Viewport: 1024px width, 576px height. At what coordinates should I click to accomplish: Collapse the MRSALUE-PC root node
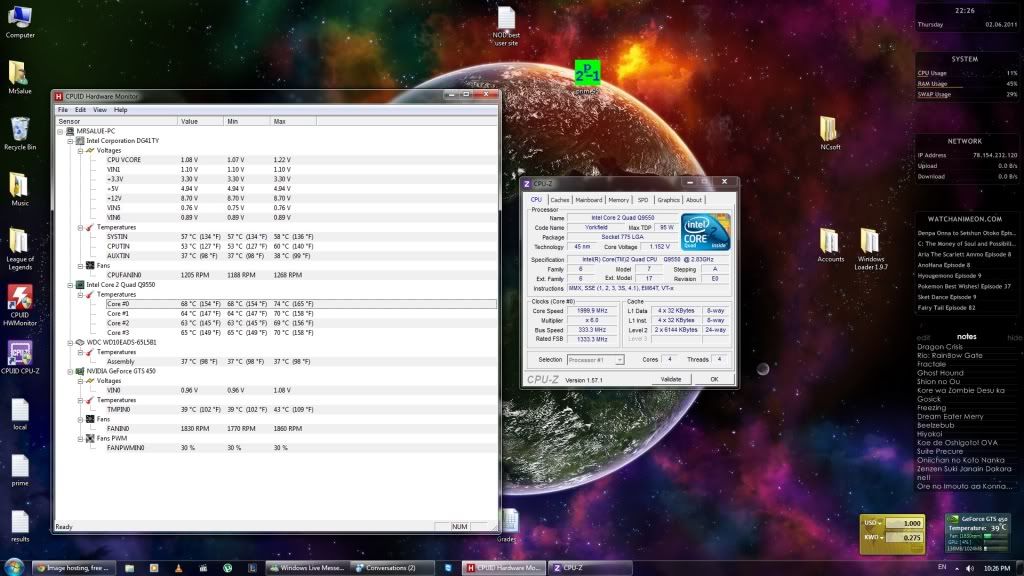point(60,131)
